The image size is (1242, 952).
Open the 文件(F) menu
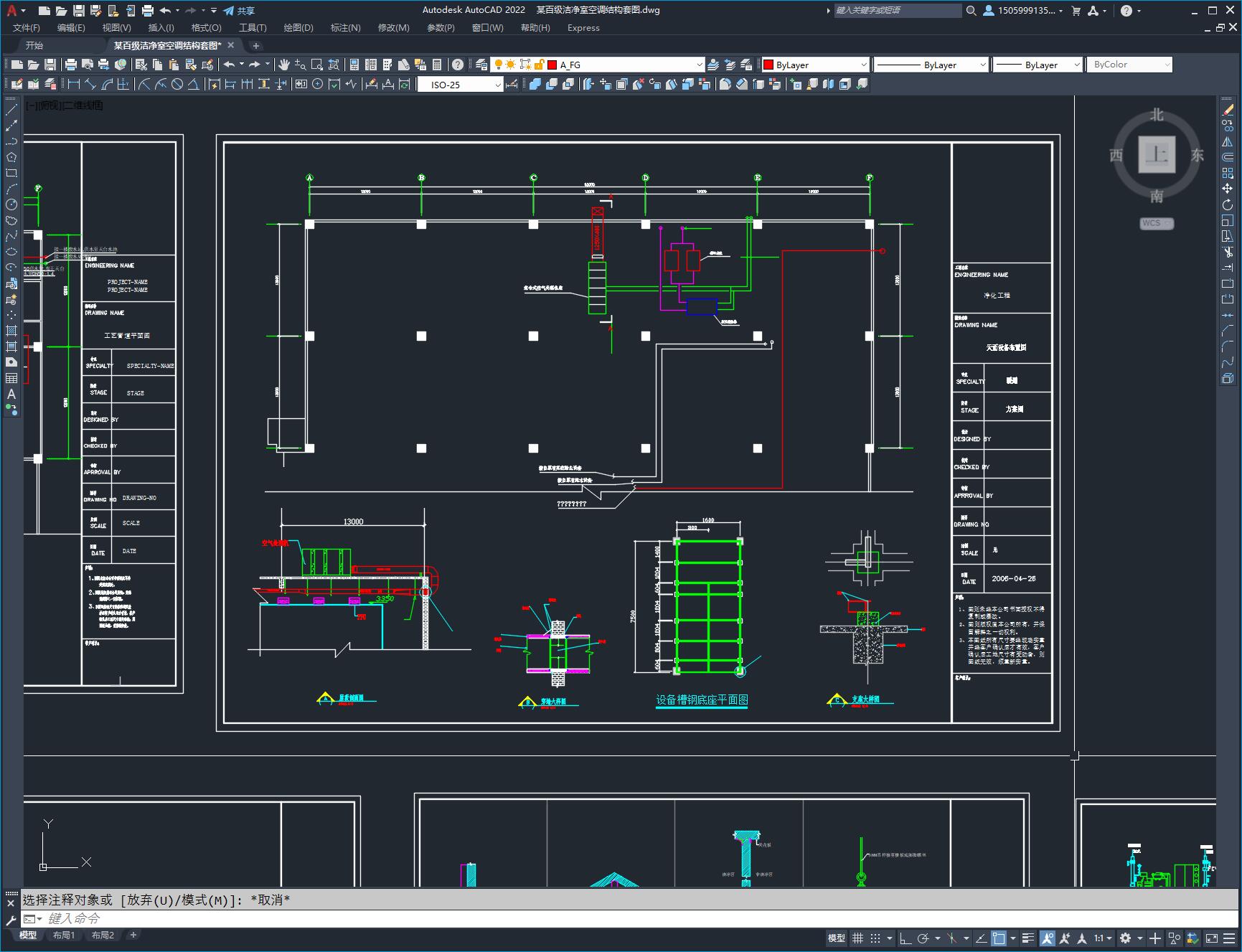click(x=27, y=28)
